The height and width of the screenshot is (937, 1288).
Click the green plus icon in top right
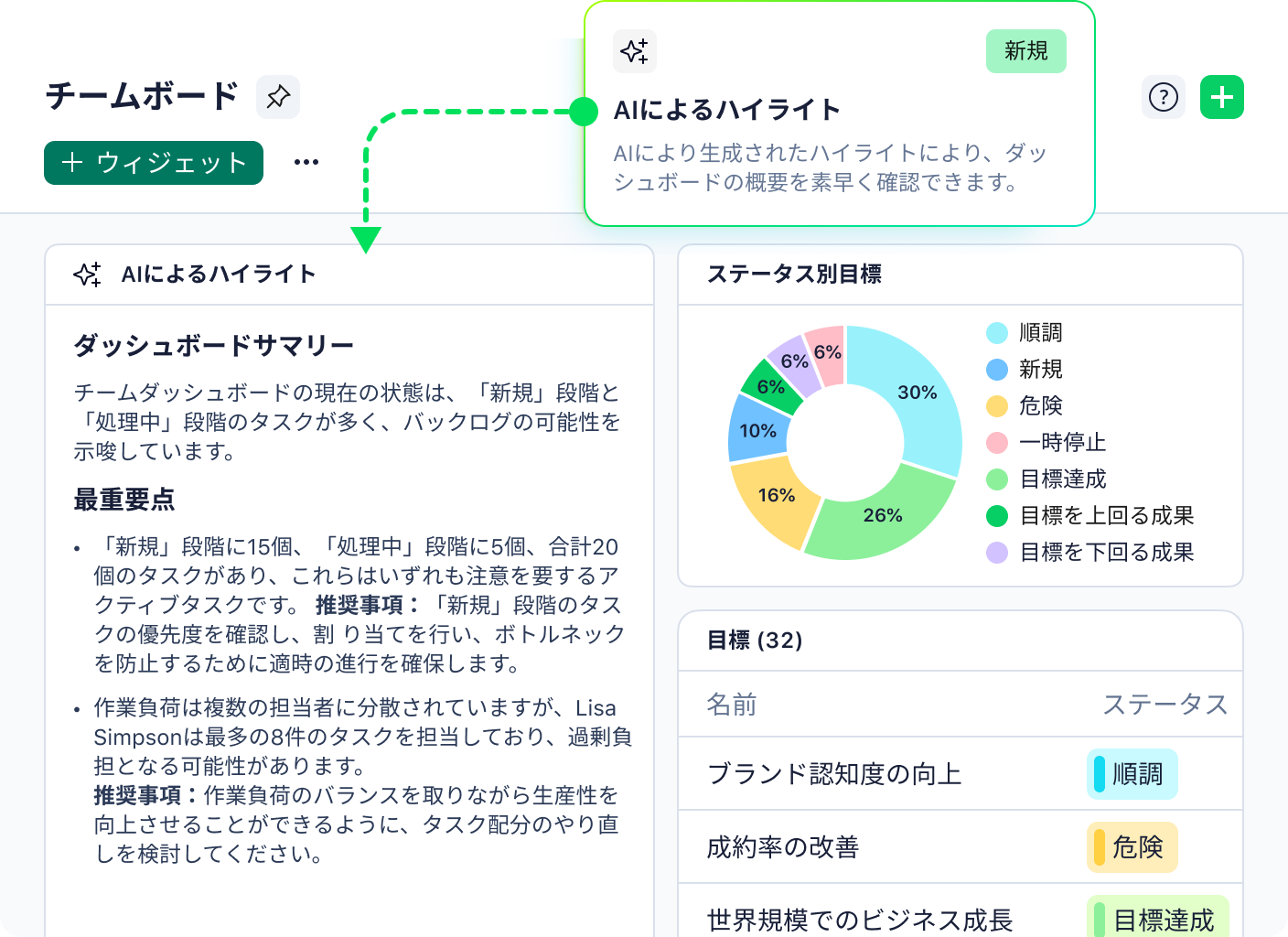click(x=1222, y=96)
